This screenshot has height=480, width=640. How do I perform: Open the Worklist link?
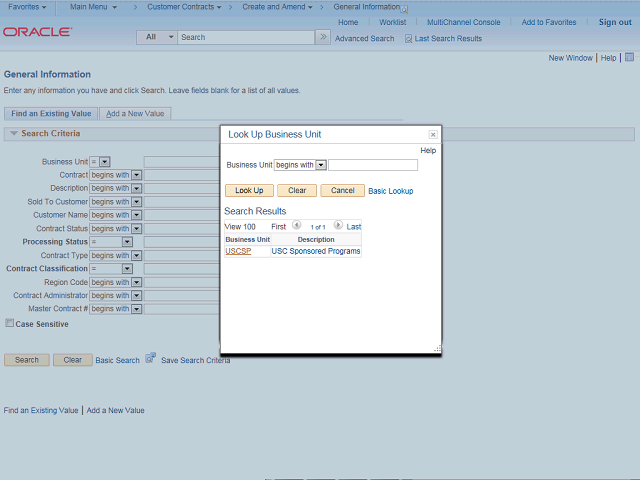[x=393, y=22]
